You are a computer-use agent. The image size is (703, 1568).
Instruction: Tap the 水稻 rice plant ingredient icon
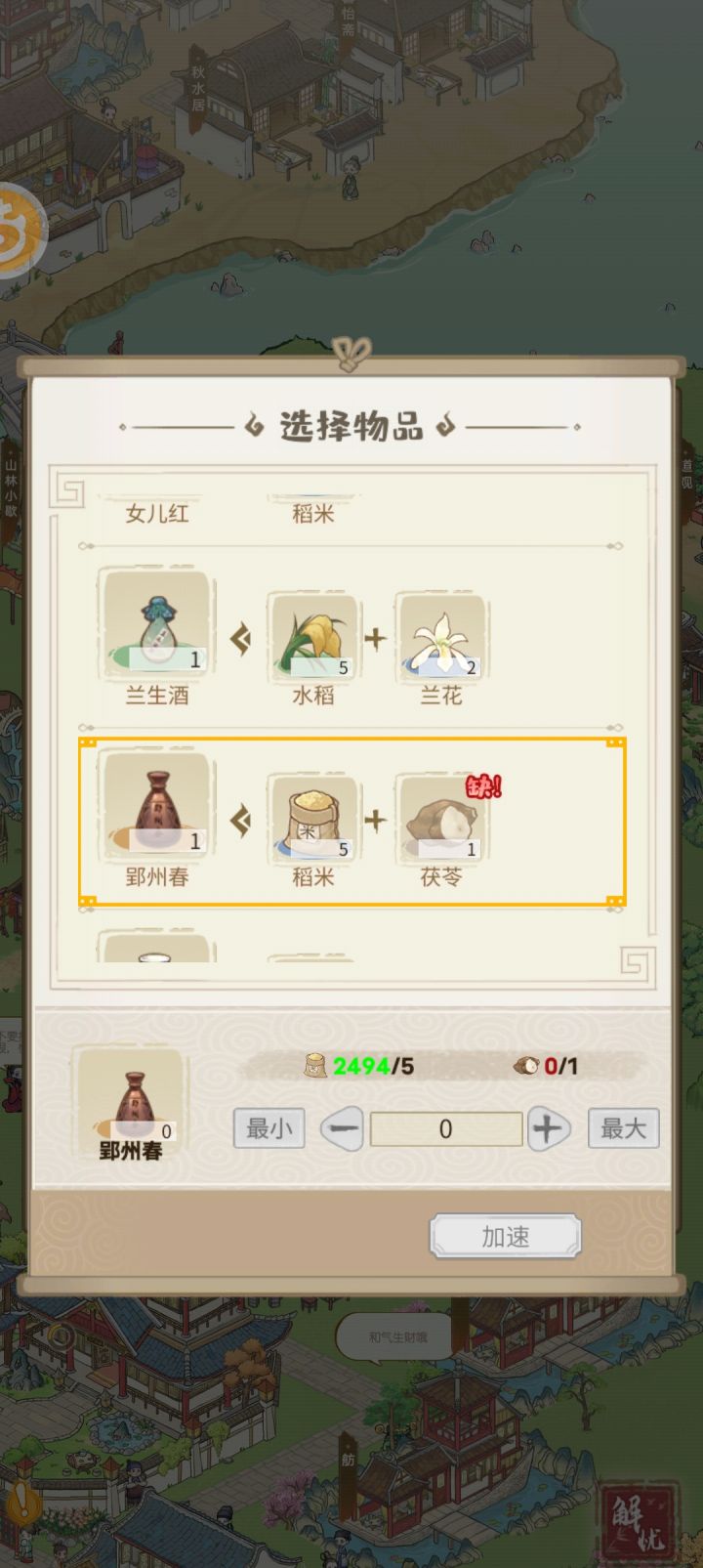(x=313, y=634)
